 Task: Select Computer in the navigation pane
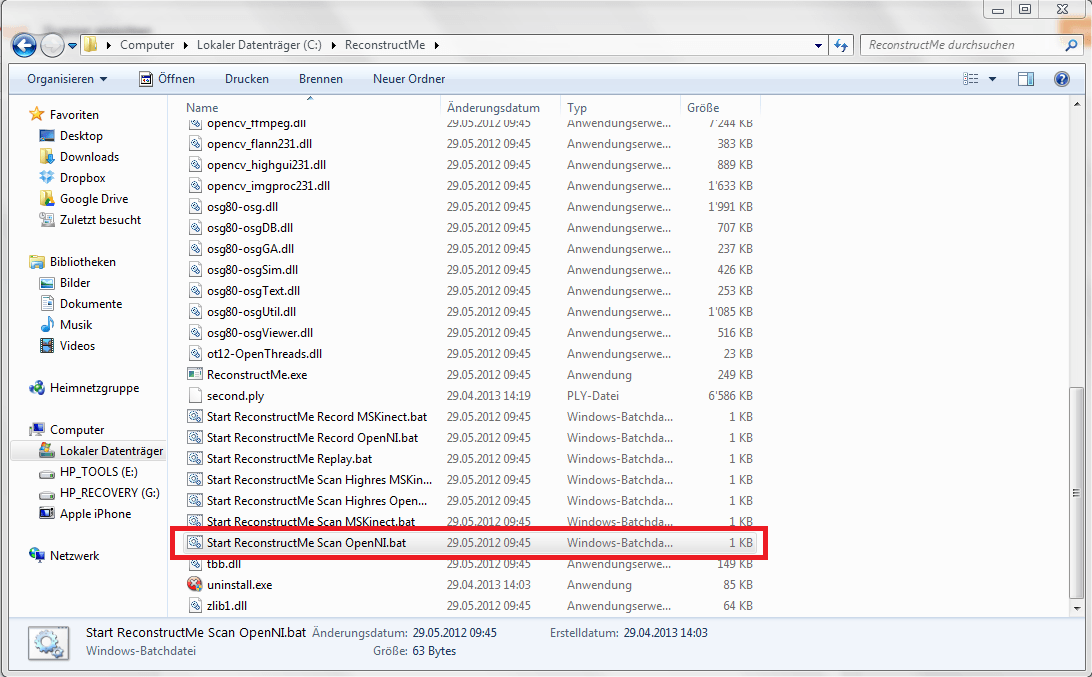pos(77,430)
